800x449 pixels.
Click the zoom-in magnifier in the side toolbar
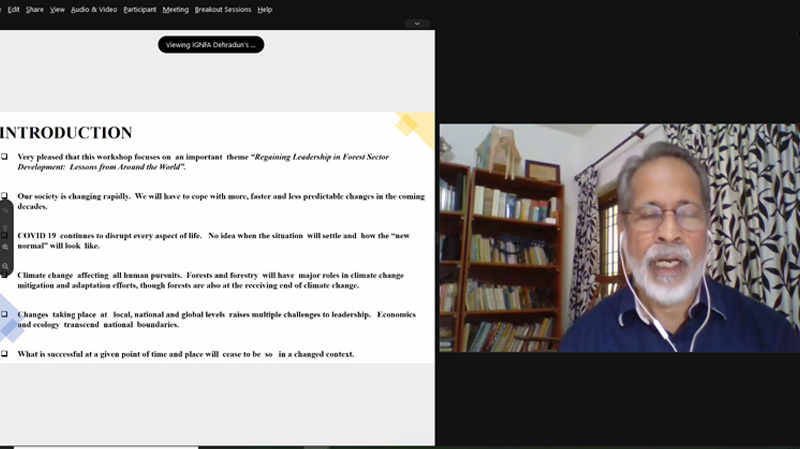(5, 246)
